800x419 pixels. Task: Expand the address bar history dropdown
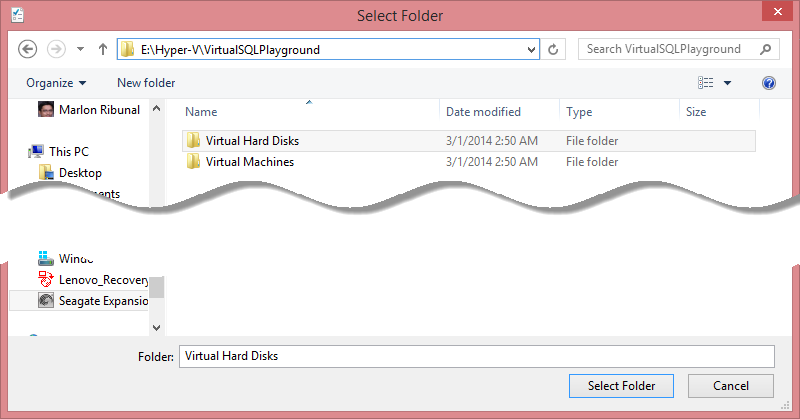pos(532,49)
